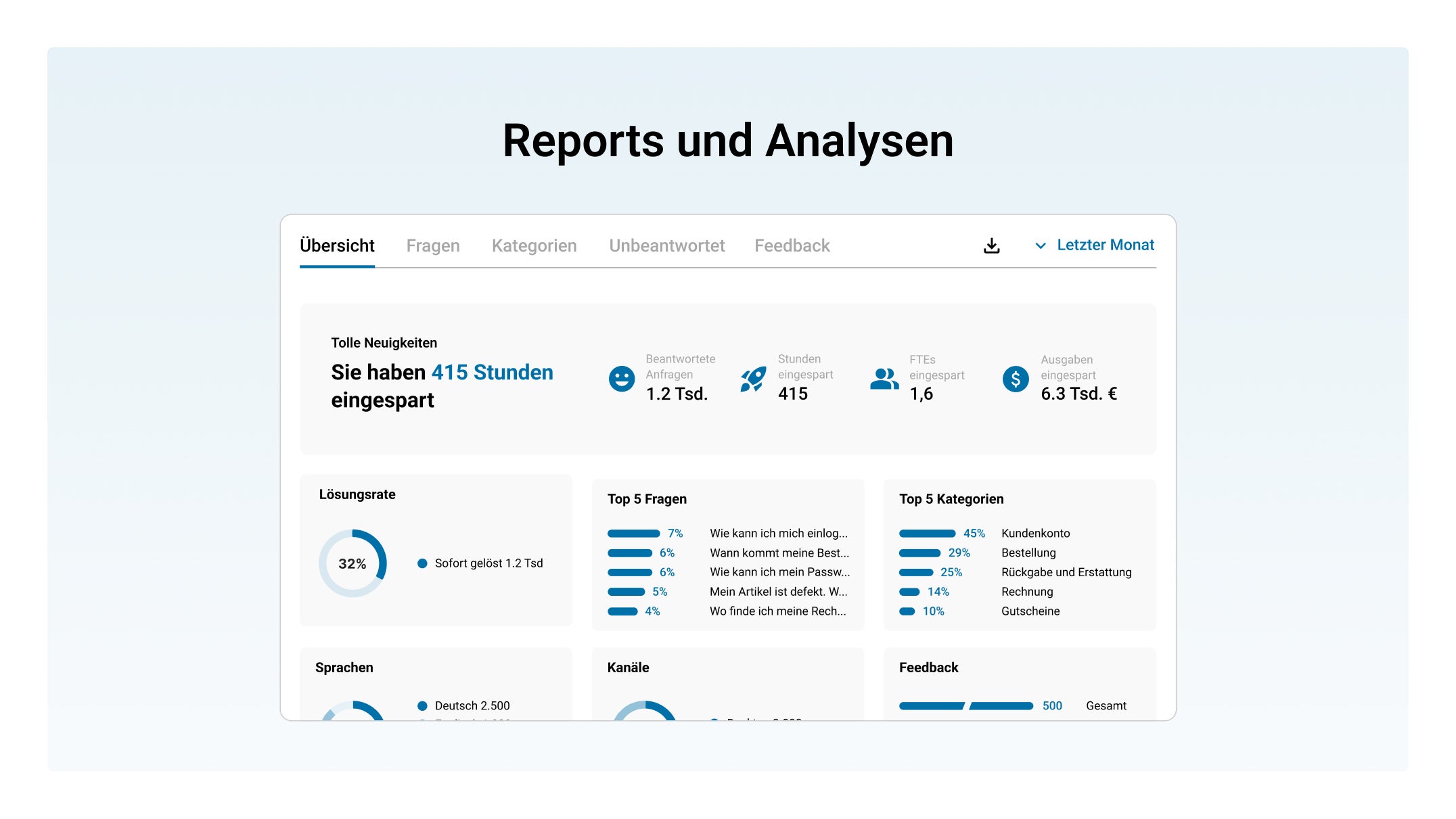Click the 32% Lösungsrate donut chart
Image resolution: width=1456 pixels, height=819 pixels.
click(352, 563)
